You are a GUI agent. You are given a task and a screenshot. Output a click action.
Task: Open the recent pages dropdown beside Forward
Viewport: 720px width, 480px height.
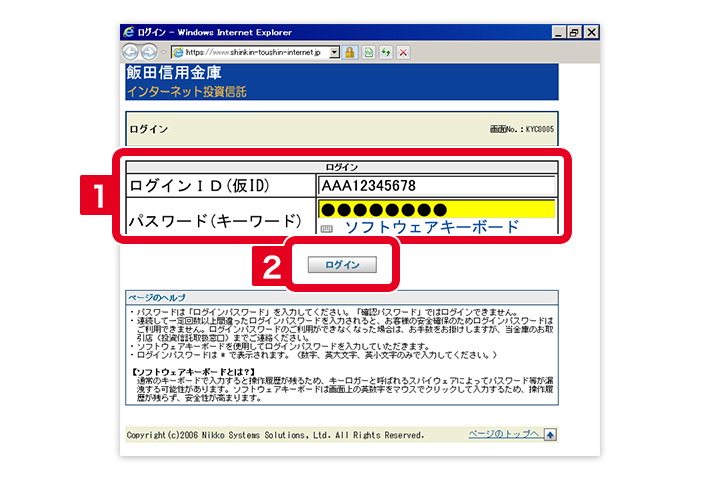(x=163, y=52)
